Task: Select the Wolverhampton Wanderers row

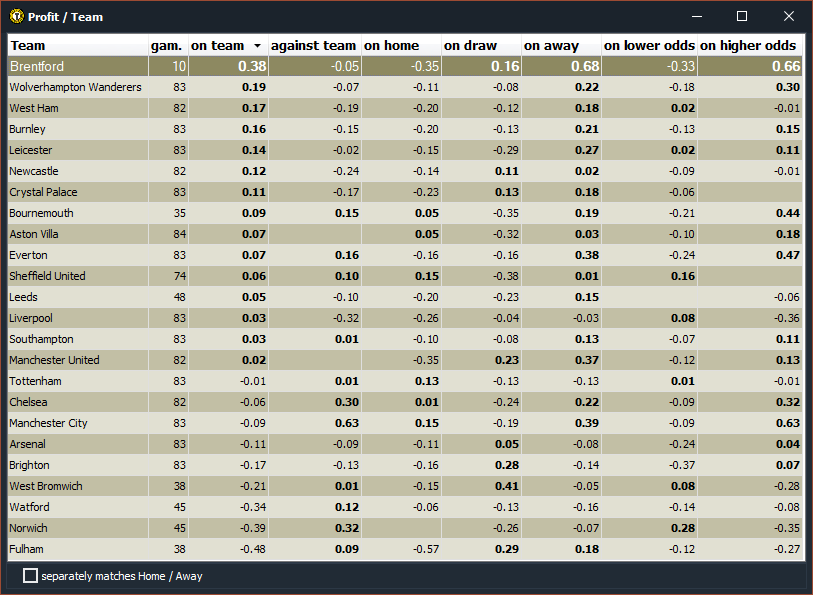Action: [x=75, y=88]
